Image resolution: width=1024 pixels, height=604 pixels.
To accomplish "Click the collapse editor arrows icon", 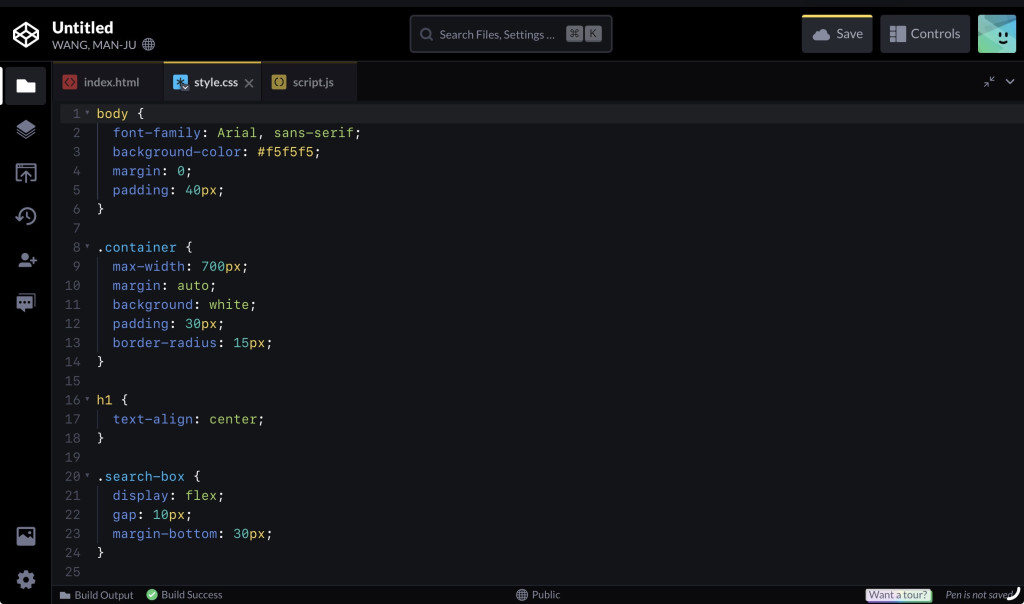I will click(989, 82).
